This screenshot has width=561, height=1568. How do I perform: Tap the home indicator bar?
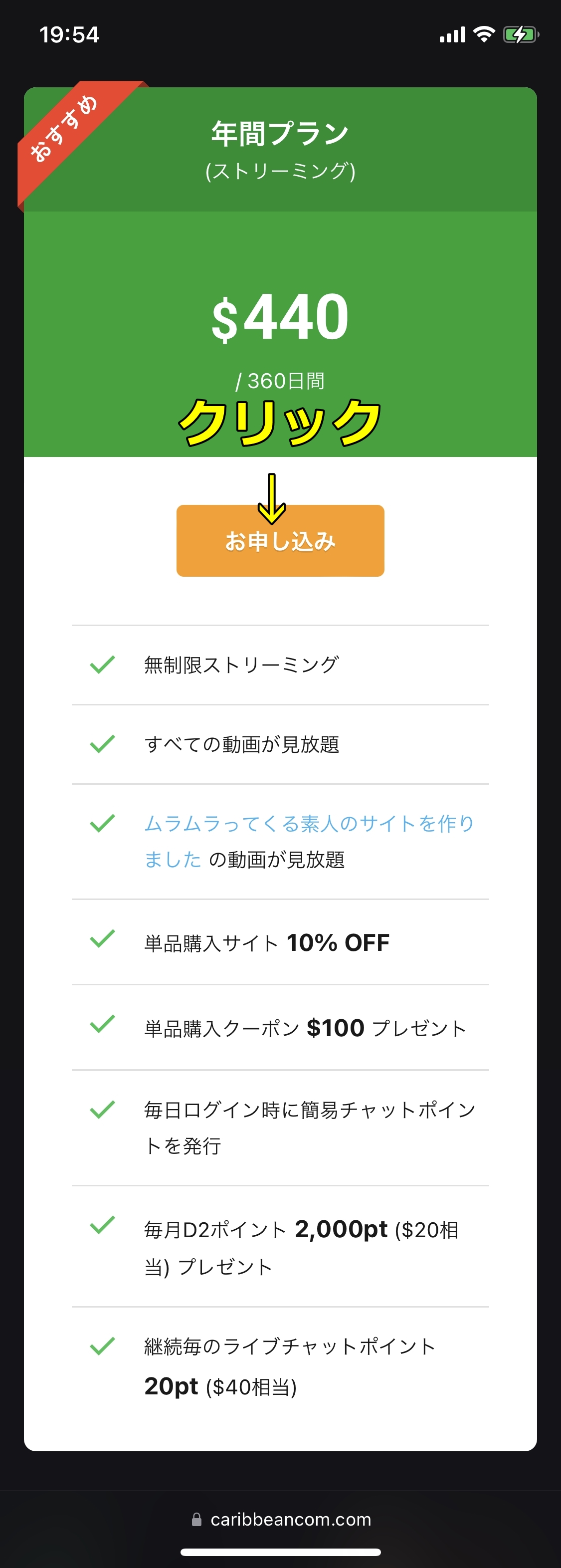pyautogui.click(x=280, y=1552)
